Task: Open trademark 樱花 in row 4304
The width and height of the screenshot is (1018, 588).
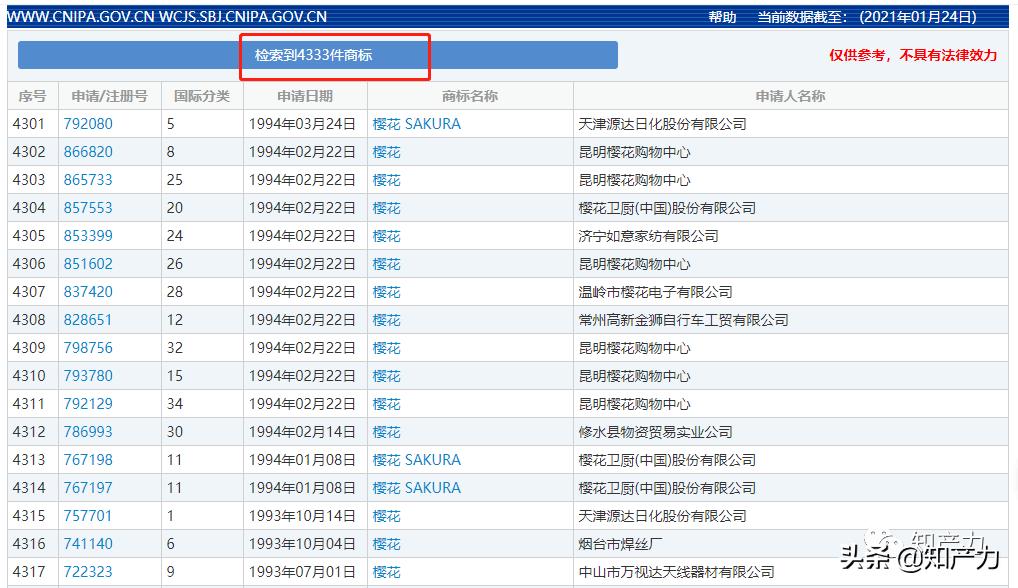Action: tap(386, 208)
